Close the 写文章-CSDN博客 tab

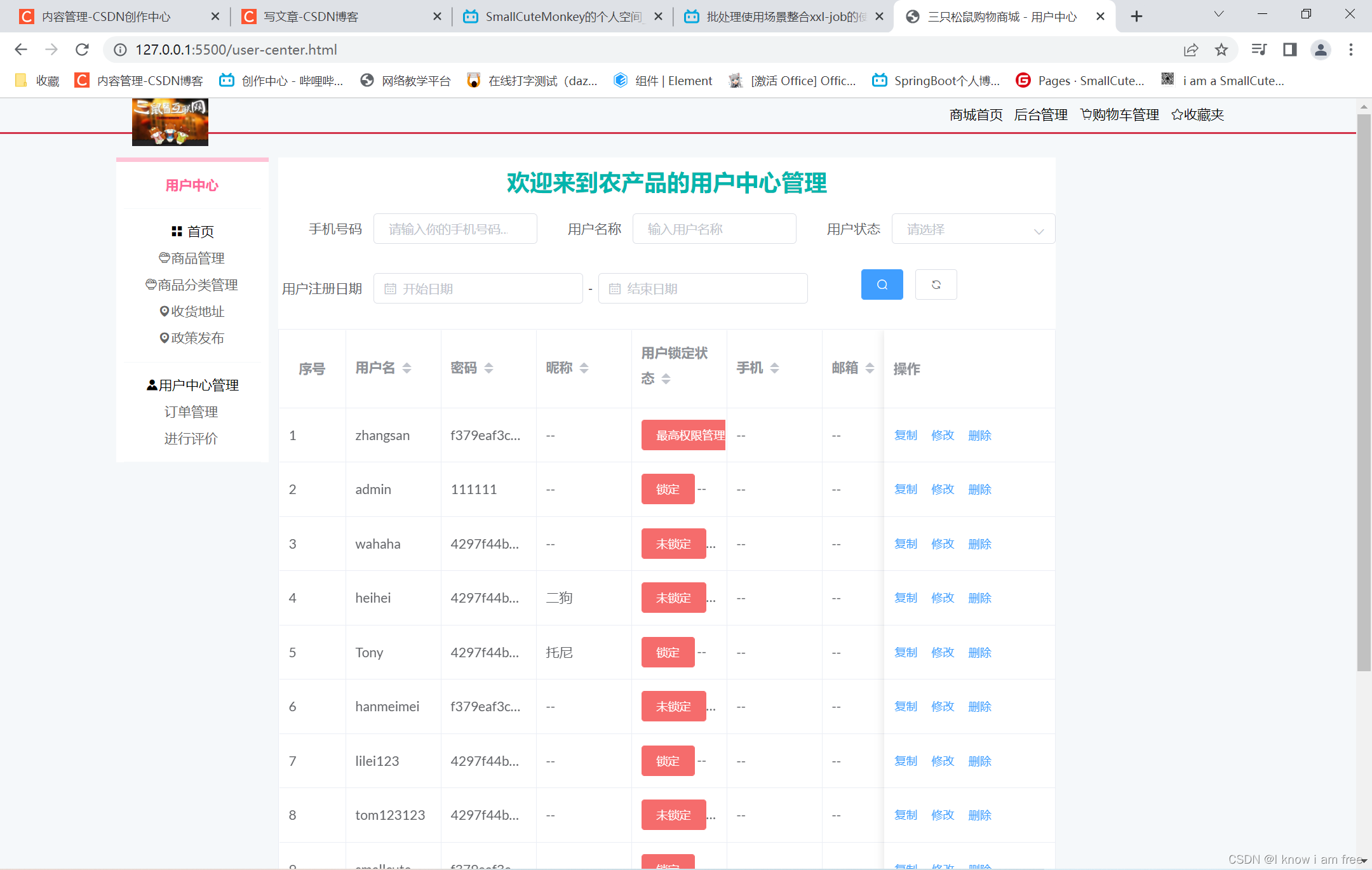(437, 17)
